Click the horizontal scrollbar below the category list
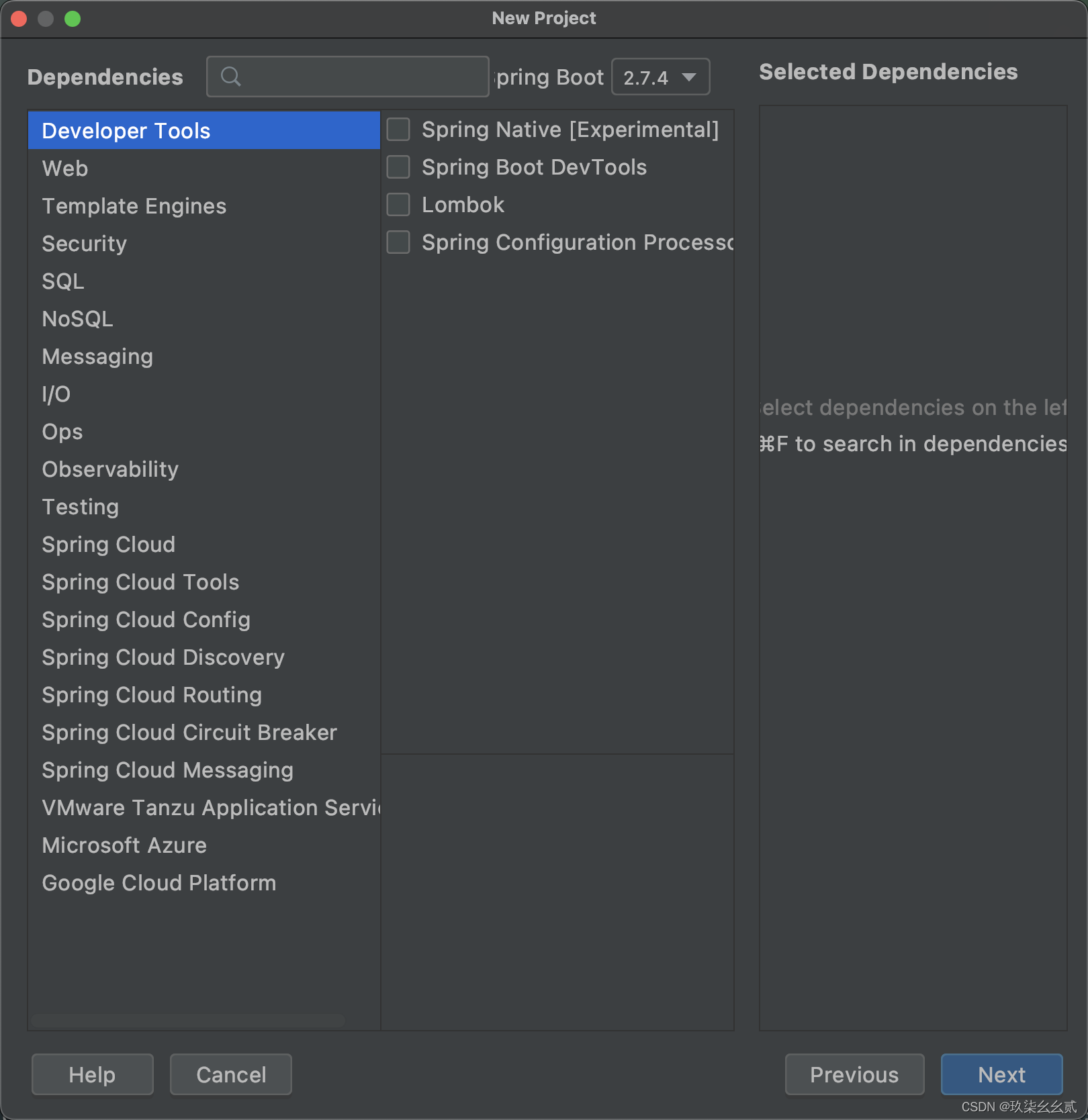 pos(188,1021)
